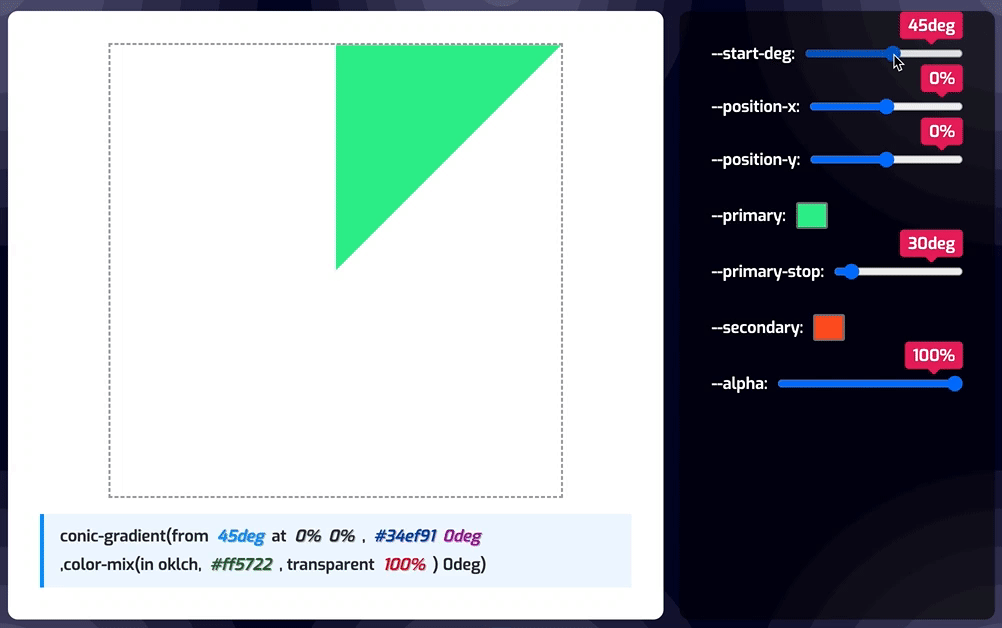
Task: Click the --primary-stop slider handle
Action: click(851, 272)
